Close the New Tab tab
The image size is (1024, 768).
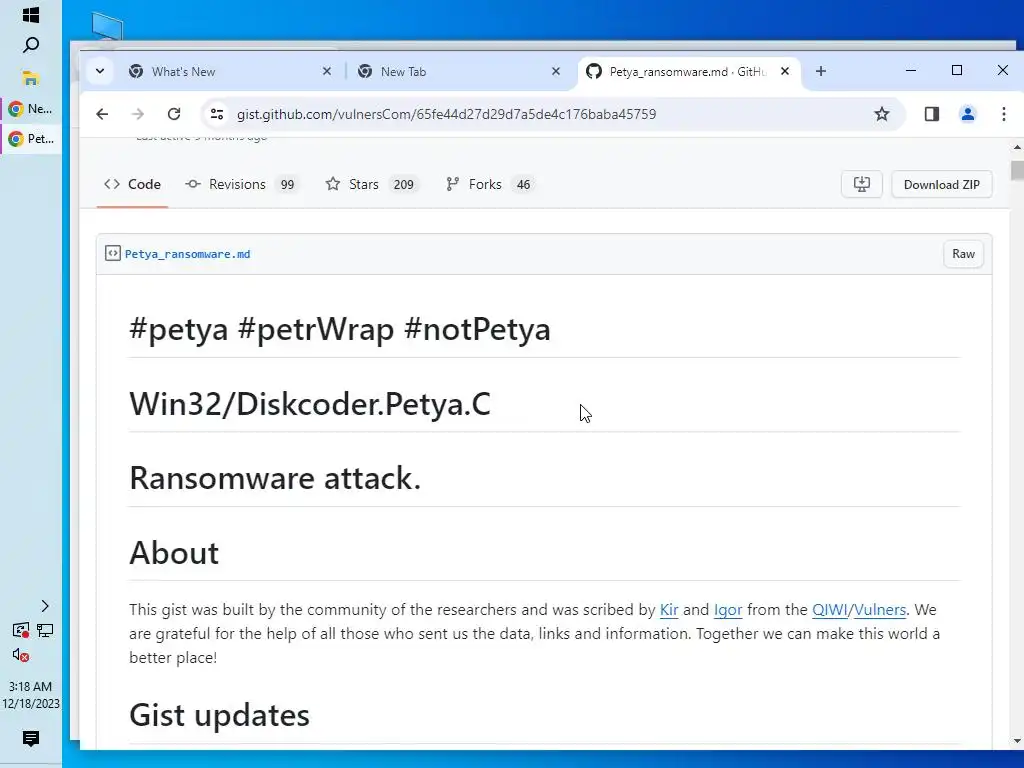556,71
